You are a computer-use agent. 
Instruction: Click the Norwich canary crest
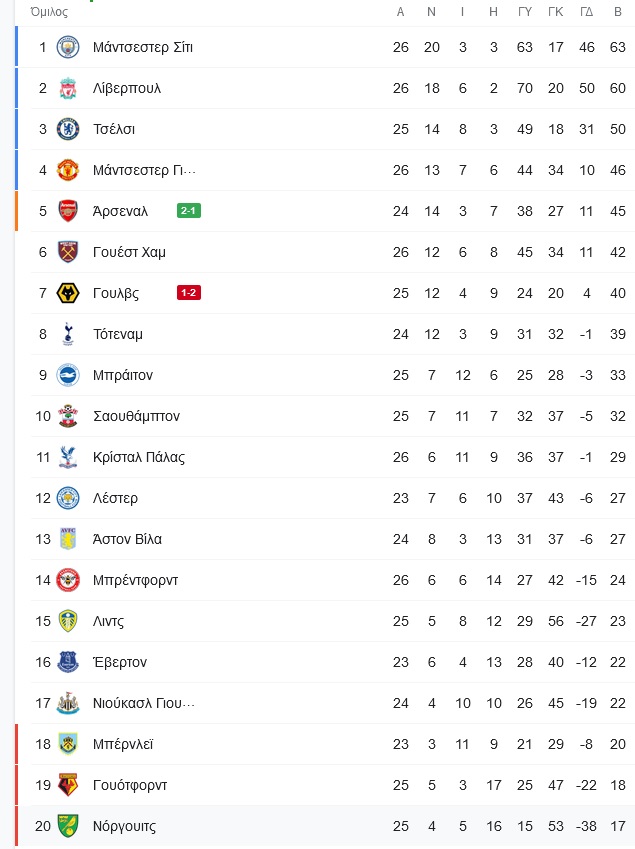point(68,826)
